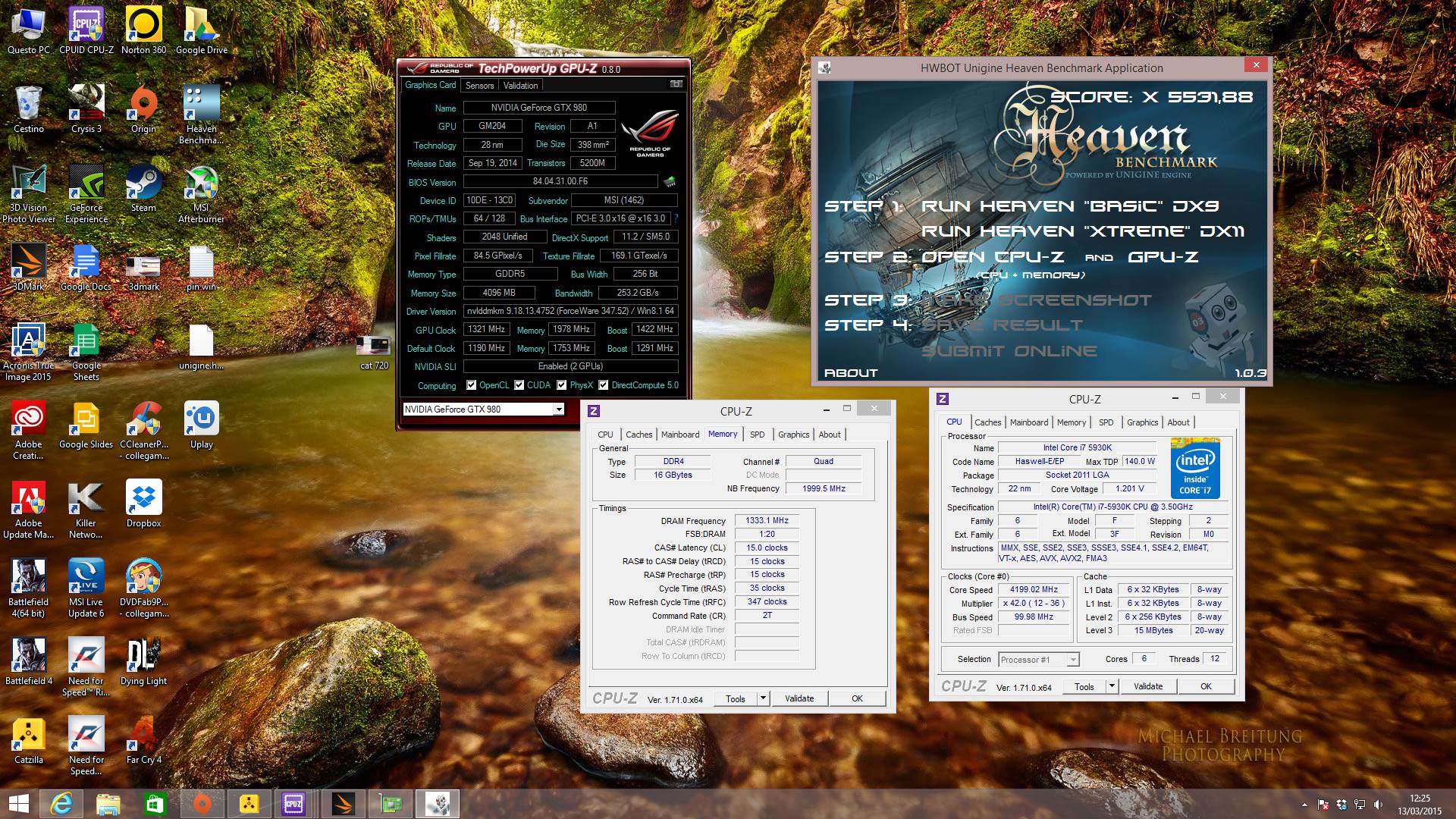Launch Steam from the desktop
The height and width of the screenshot is (819, 1456).
click(143, 188)
